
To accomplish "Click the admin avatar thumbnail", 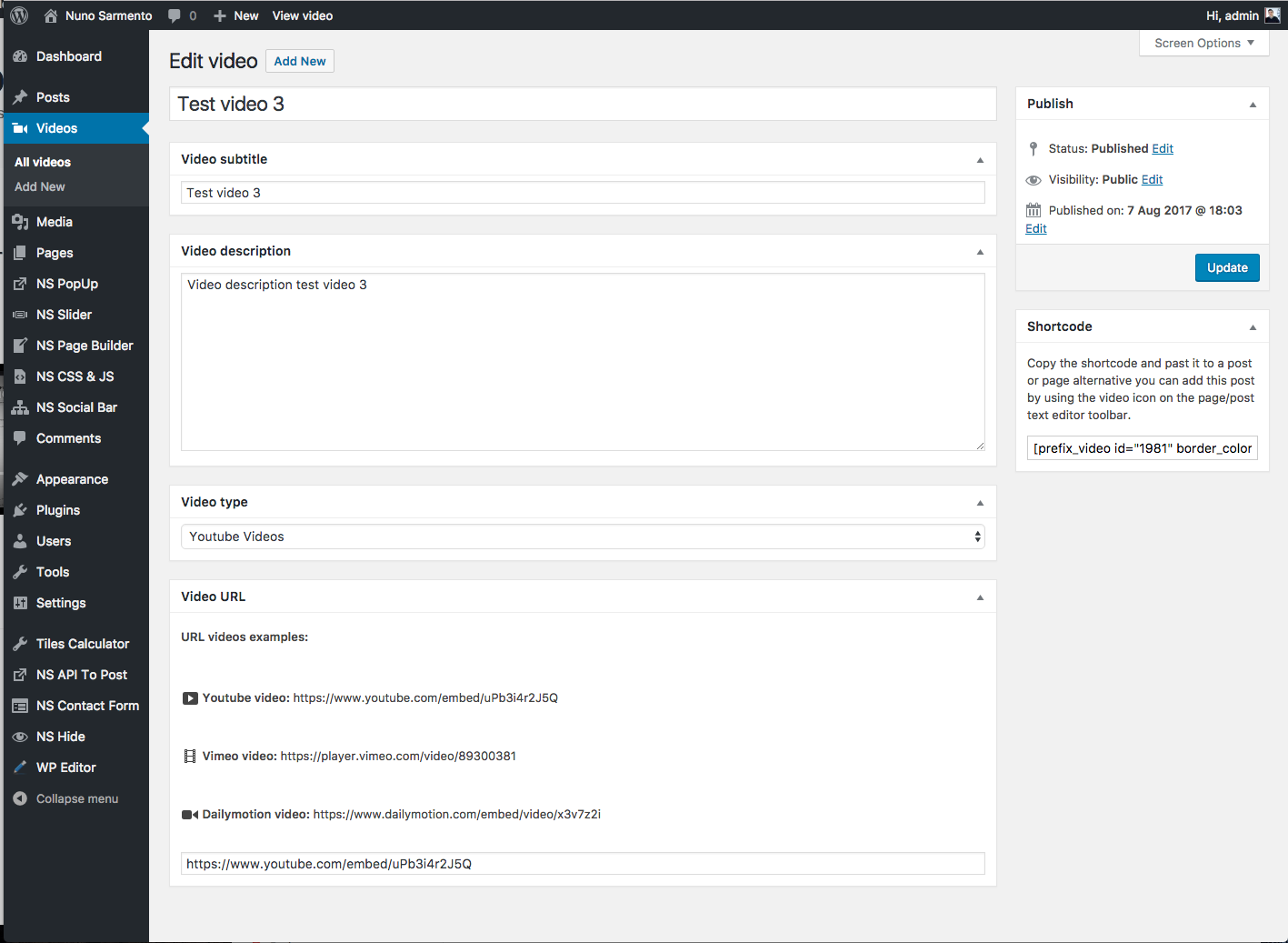I will pos(1273,15).
